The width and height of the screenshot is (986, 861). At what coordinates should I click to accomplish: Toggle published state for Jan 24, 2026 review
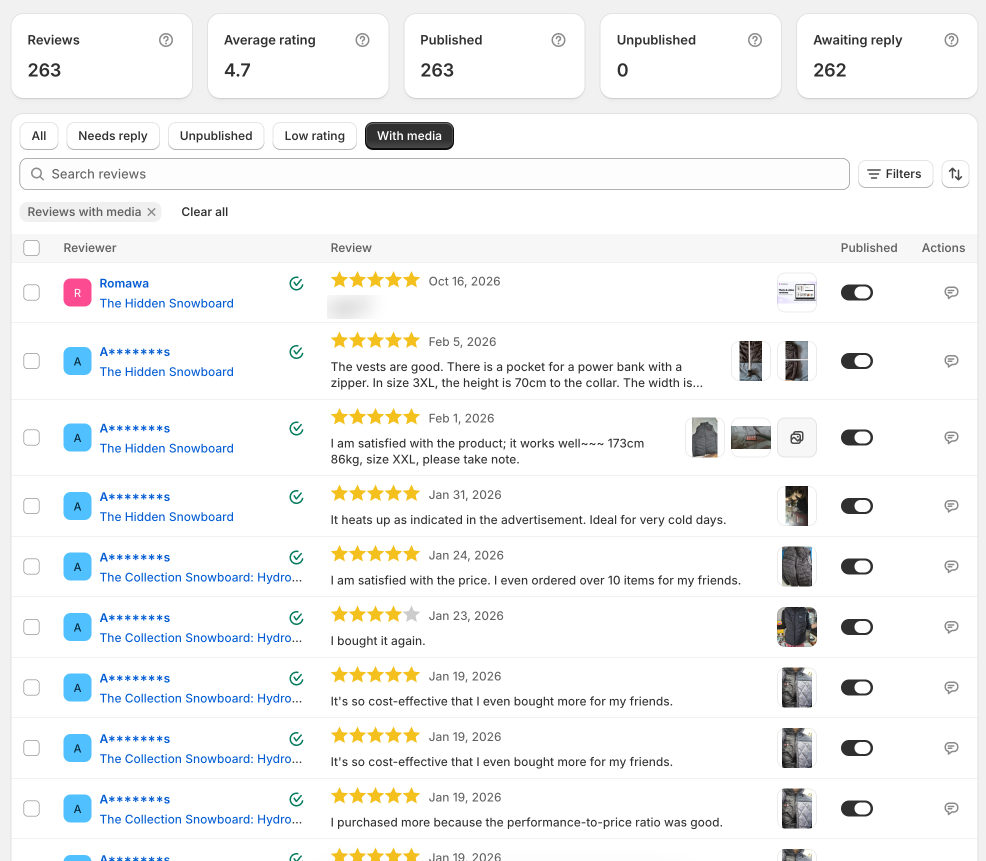pyautogui.click(x=856, y=567)
